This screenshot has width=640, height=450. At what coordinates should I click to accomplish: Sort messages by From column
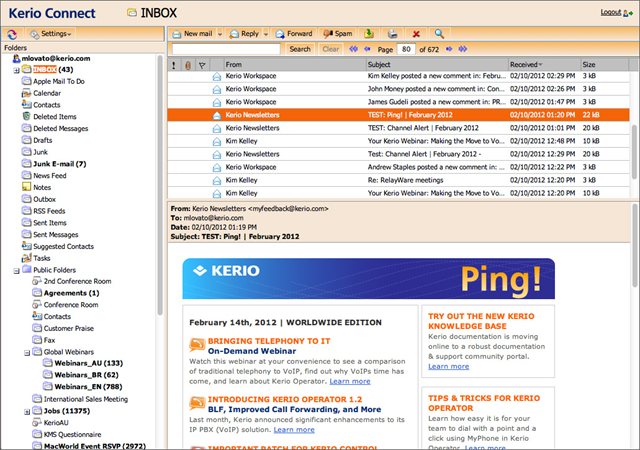294,65
